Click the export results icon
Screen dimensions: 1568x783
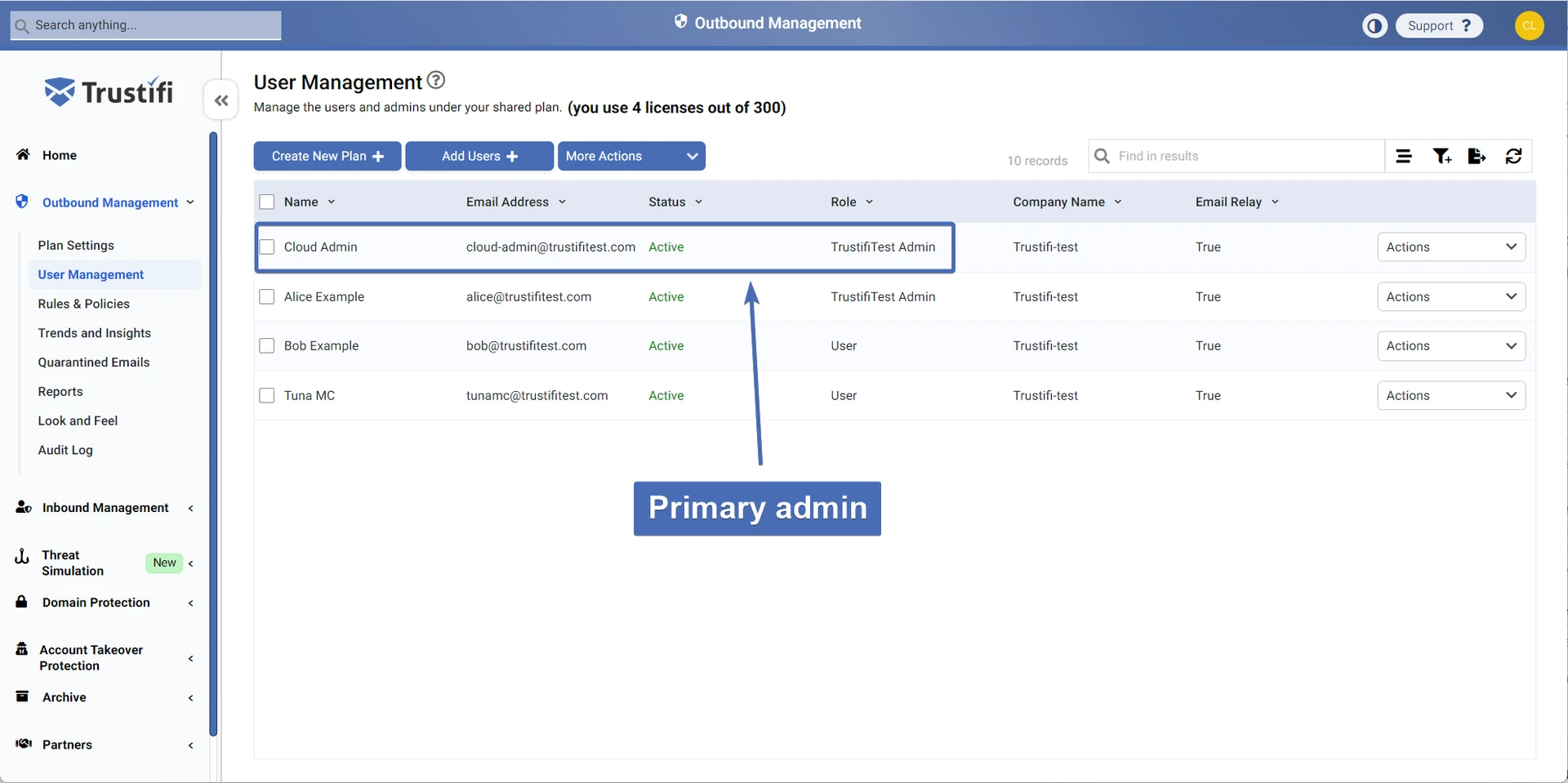click(1477, 156)
